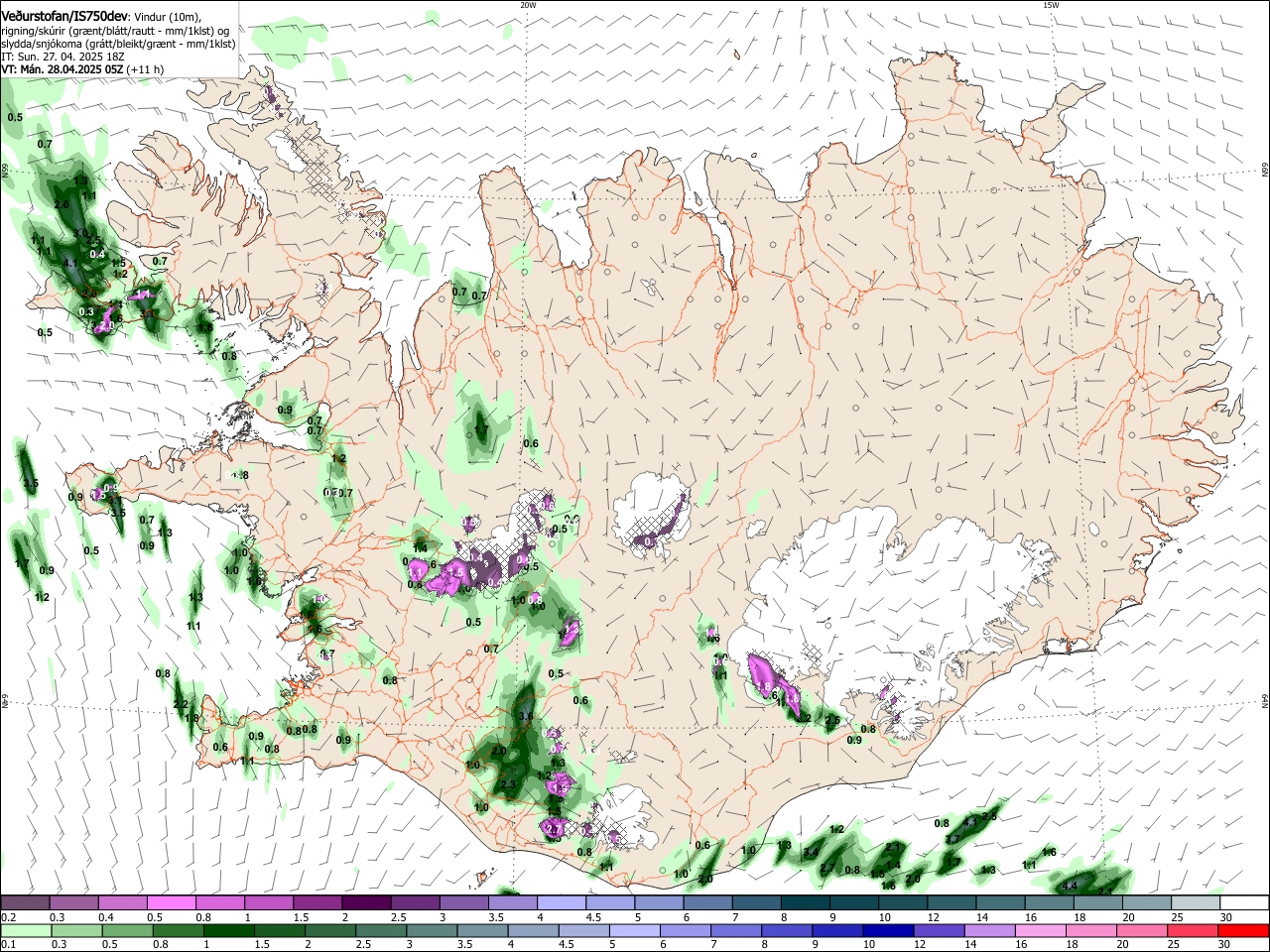
Task: Select the snow-scale swatch labeled 3.5
Action: pyautogui.click(x=513, y=902)
